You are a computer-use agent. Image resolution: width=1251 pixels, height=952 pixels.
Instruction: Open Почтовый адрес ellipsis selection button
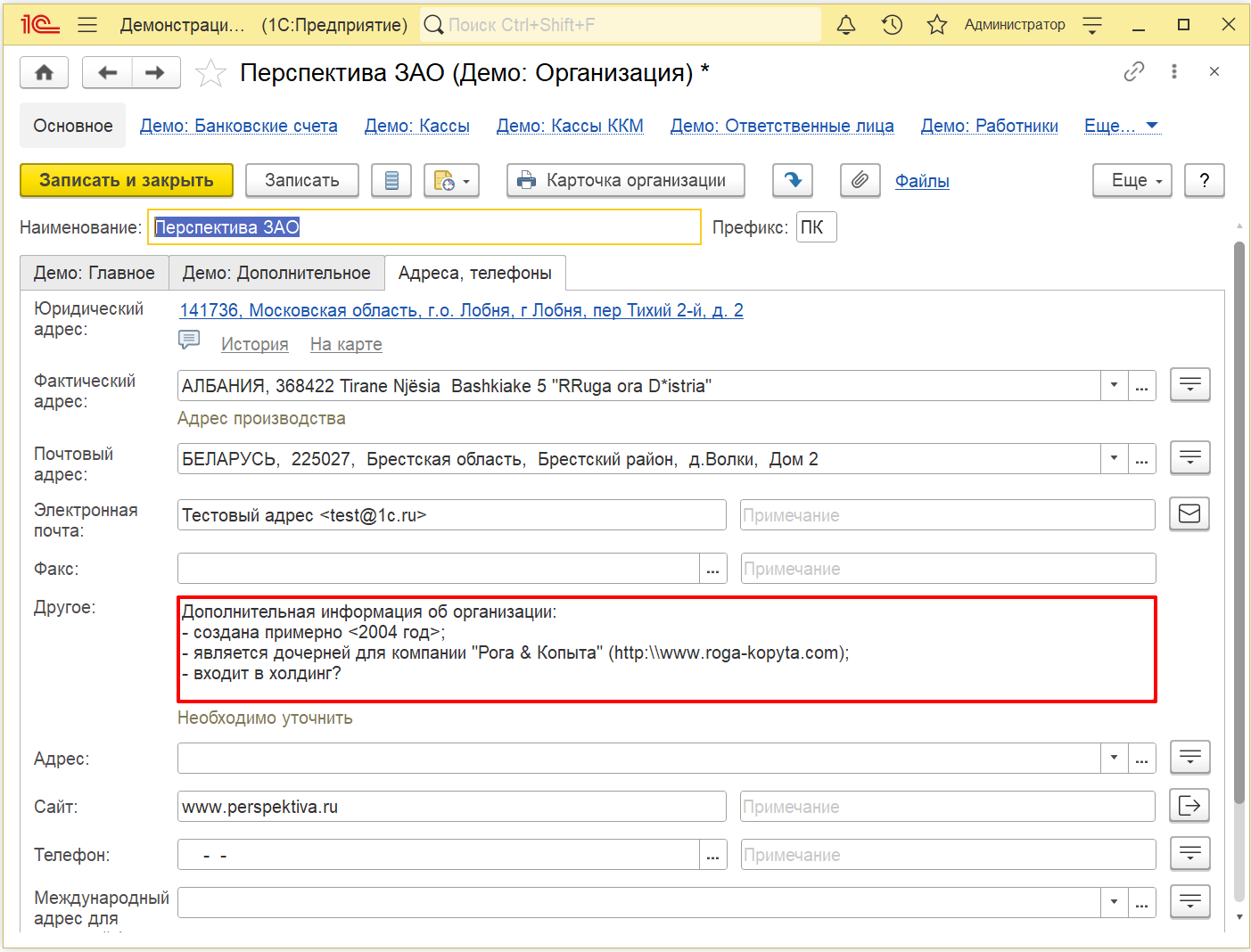click(1141, 458)
